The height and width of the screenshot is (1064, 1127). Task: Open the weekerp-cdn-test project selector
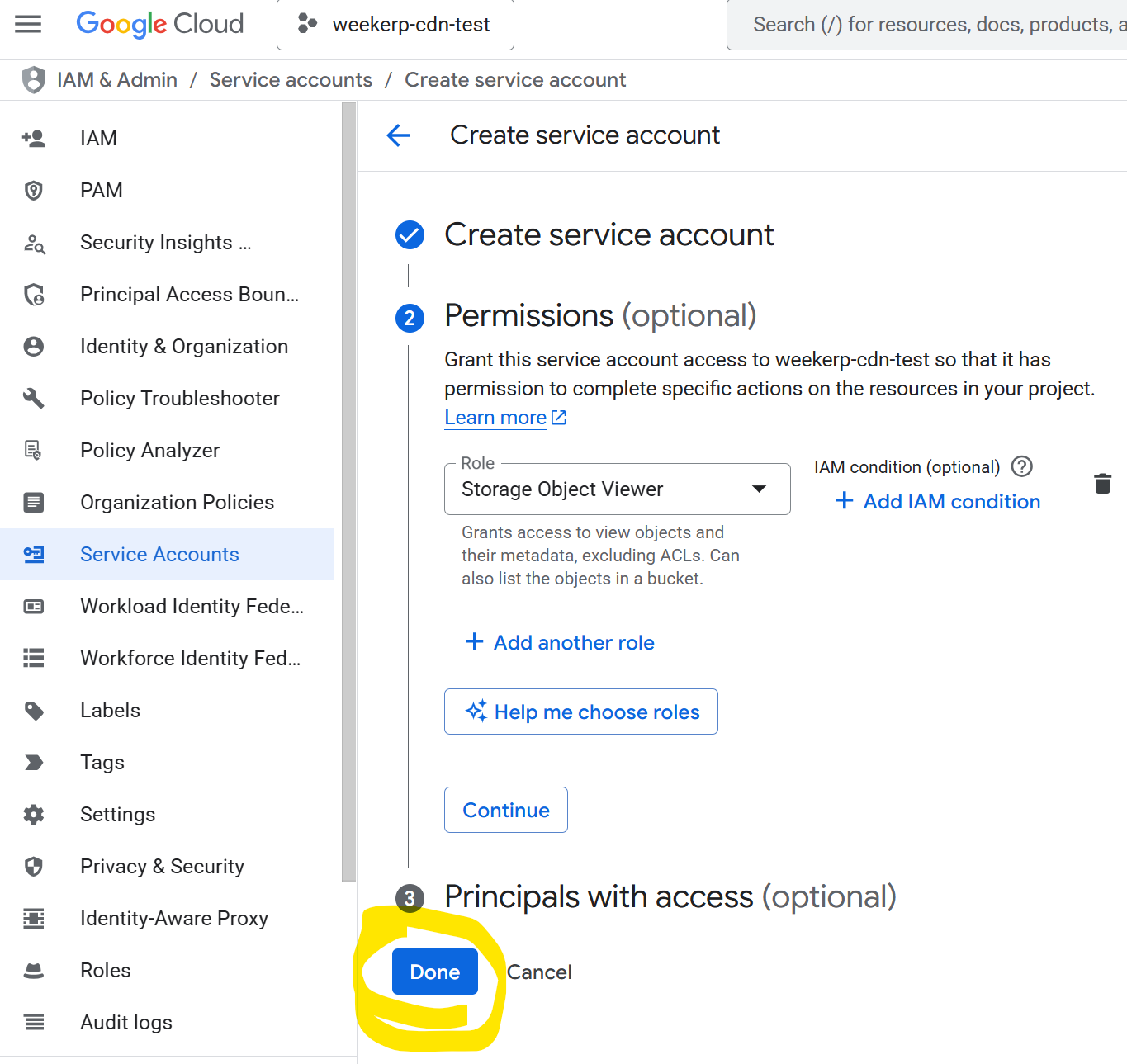pos(395,25)
